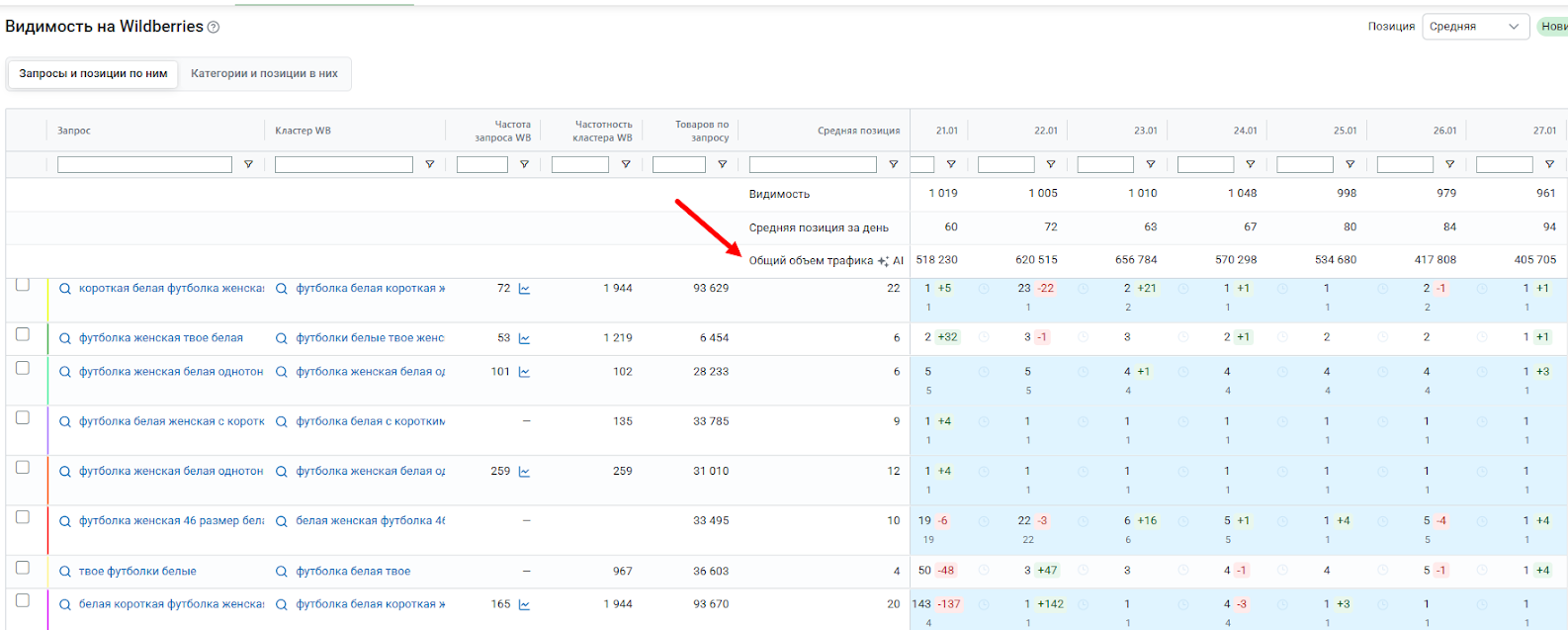
Task: Open filter dropdown for Товаров по запросу column
Action: tap(722, 165)
